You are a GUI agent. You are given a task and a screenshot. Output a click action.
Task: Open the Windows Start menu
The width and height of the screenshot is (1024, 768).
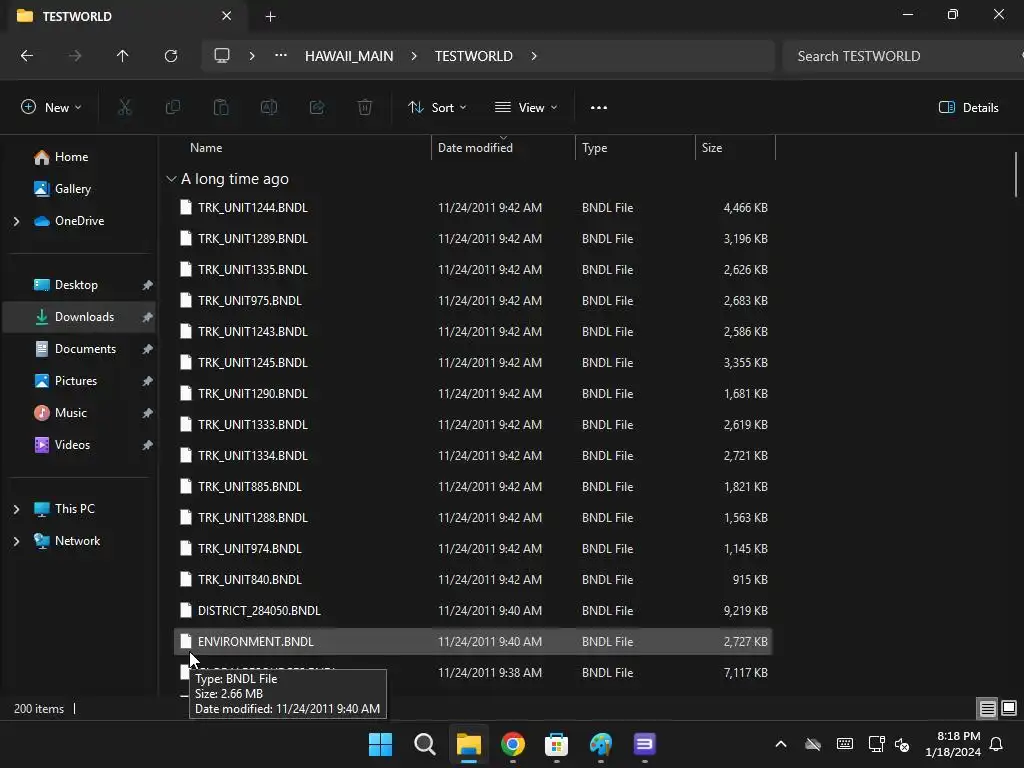point(380,744)
